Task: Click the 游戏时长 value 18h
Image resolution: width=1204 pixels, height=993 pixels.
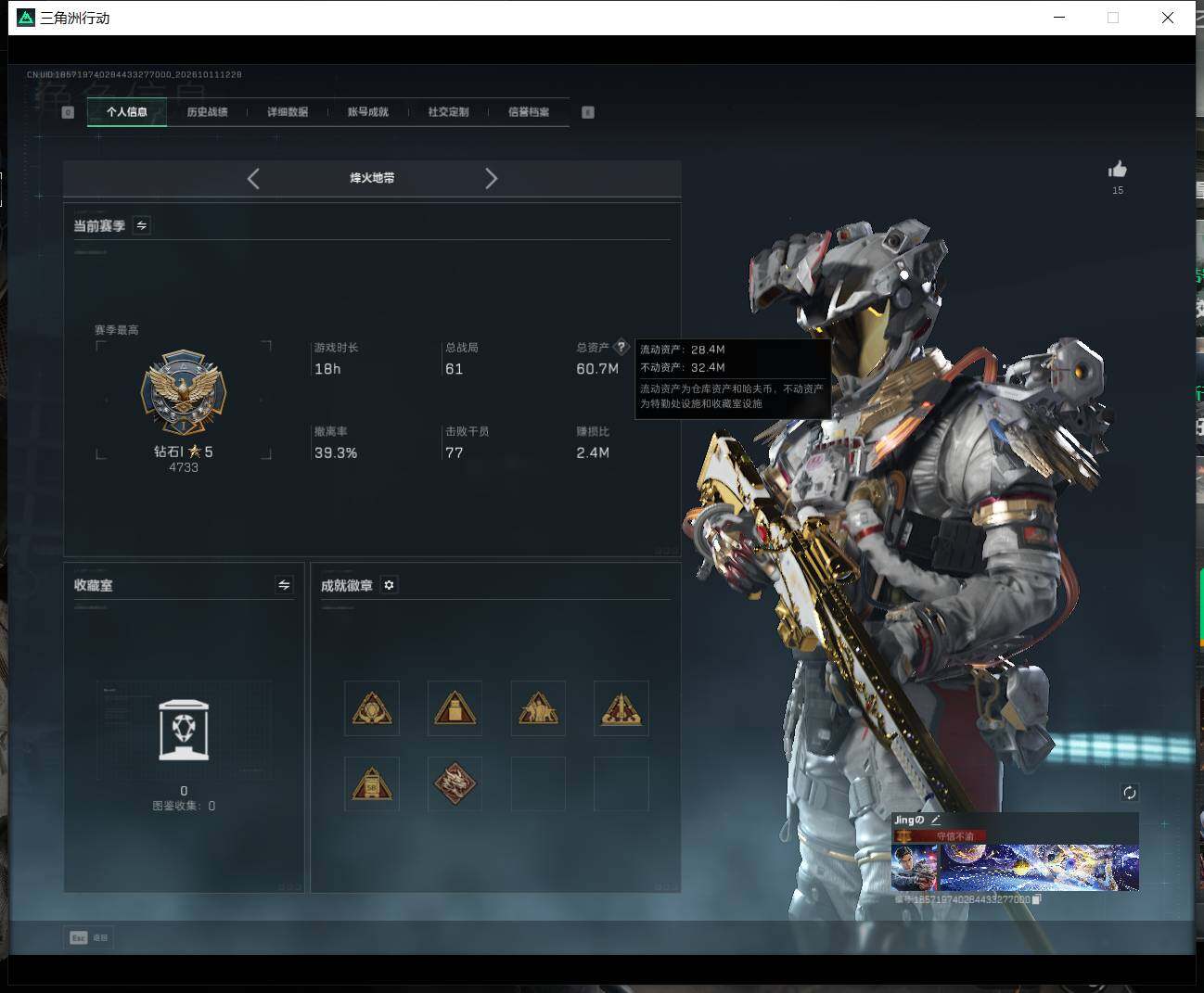Action: [327, 369]
